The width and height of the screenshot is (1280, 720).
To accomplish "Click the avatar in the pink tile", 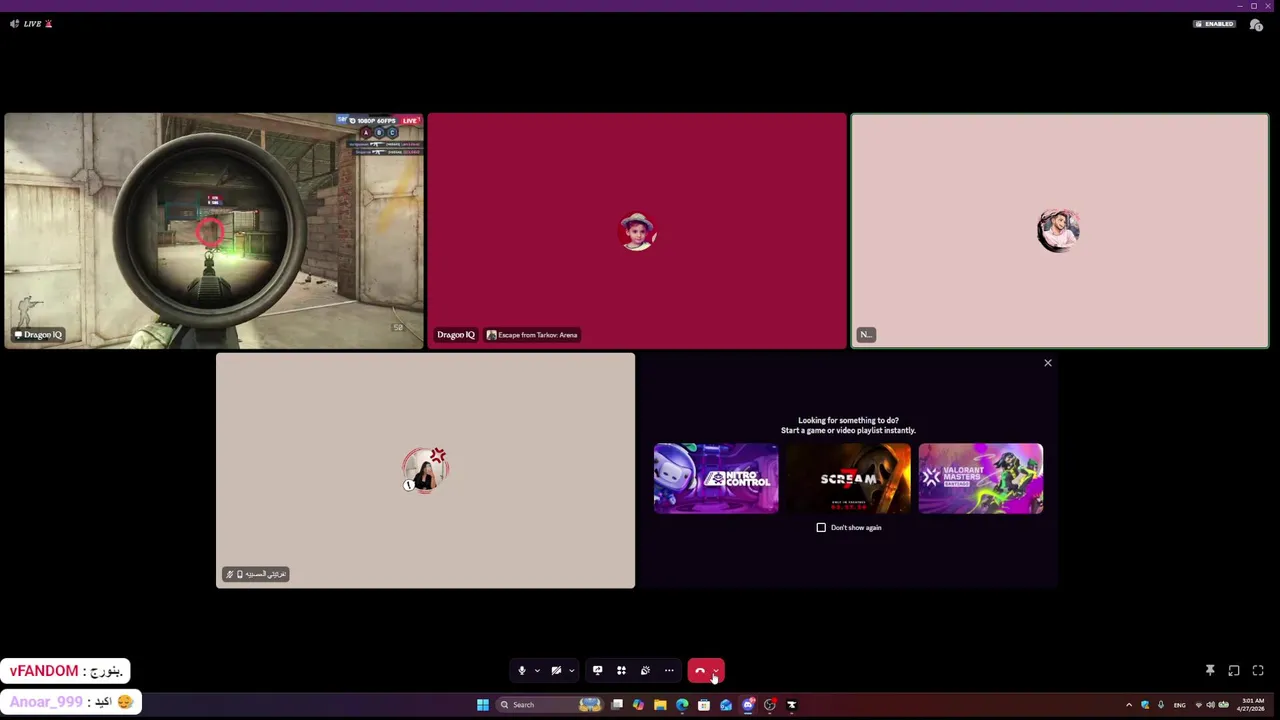I will click(1059, 231).
